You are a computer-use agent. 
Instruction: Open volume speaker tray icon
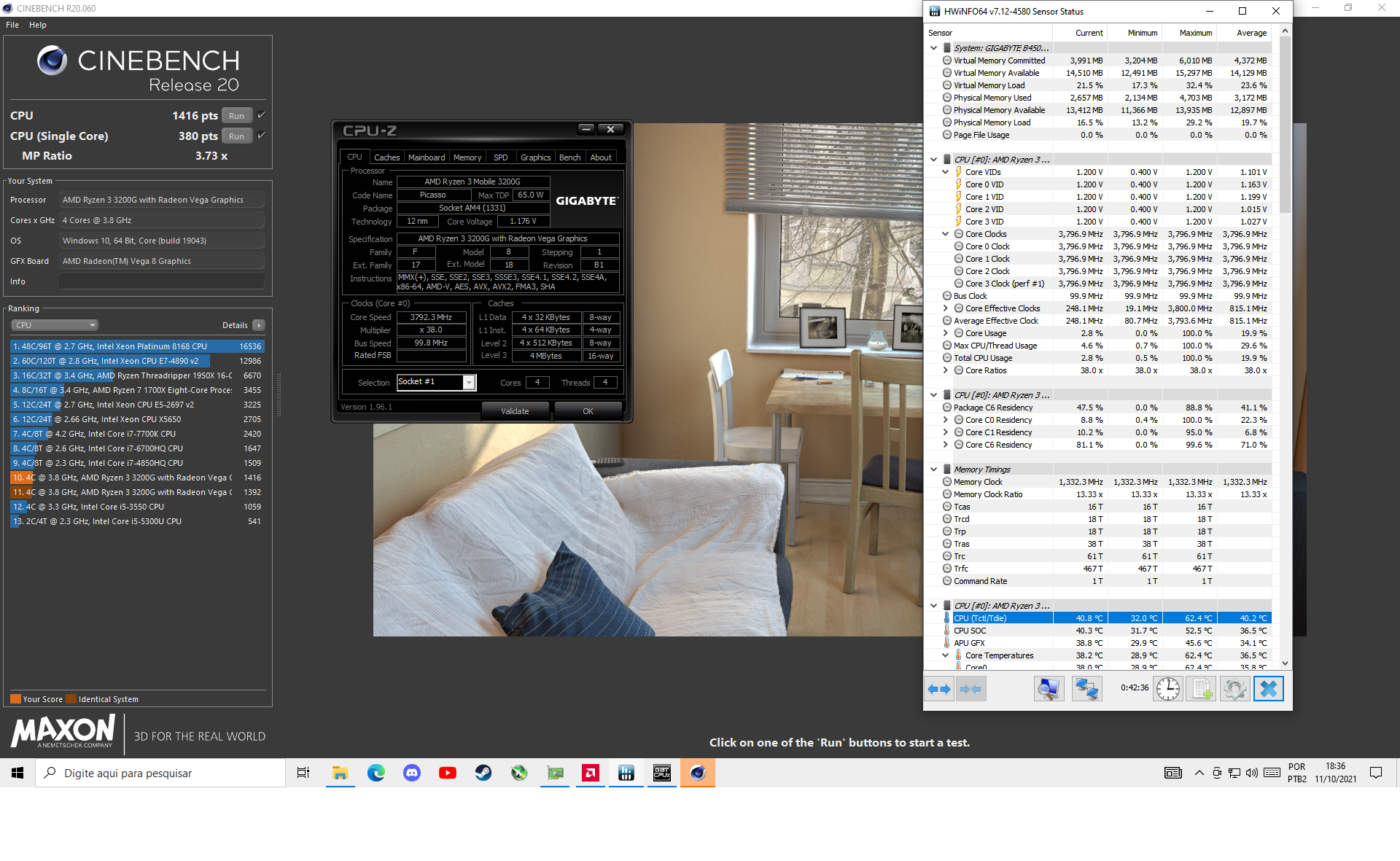[1252, 773]
